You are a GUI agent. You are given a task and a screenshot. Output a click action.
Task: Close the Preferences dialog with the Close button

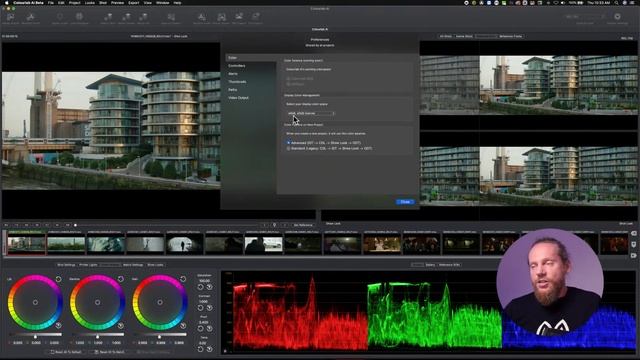click(405, 202)
